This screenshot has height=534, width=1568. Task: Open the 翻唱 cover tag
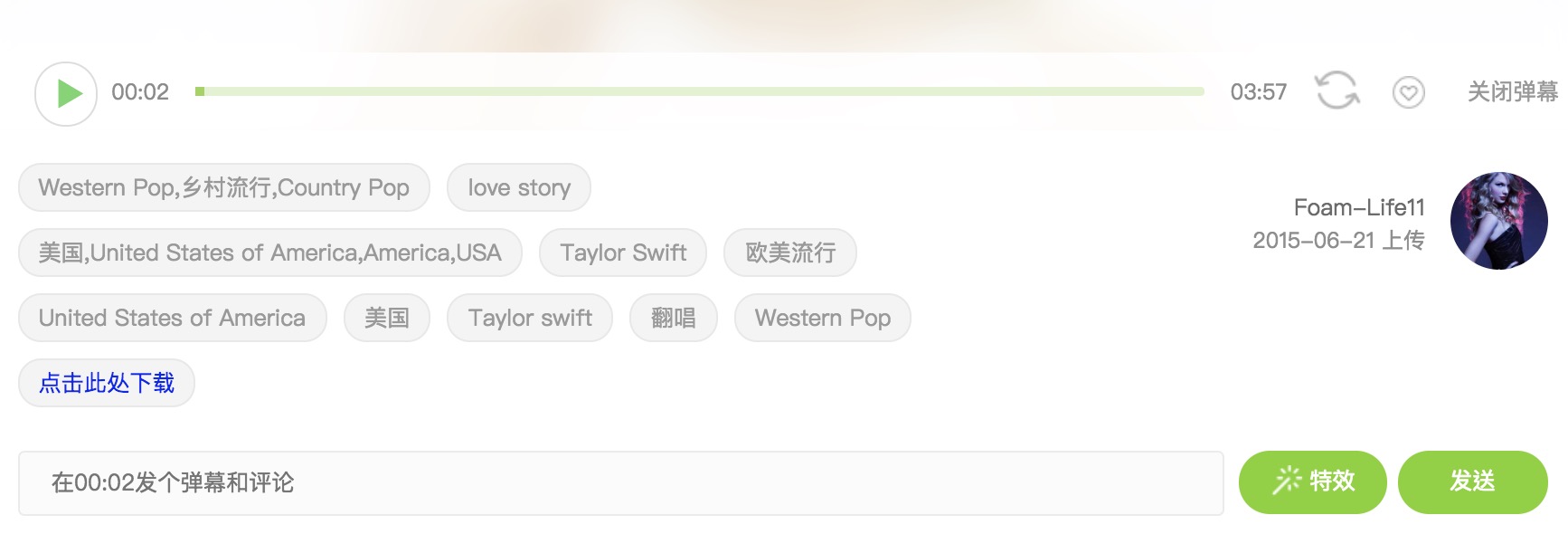(674, 318)
